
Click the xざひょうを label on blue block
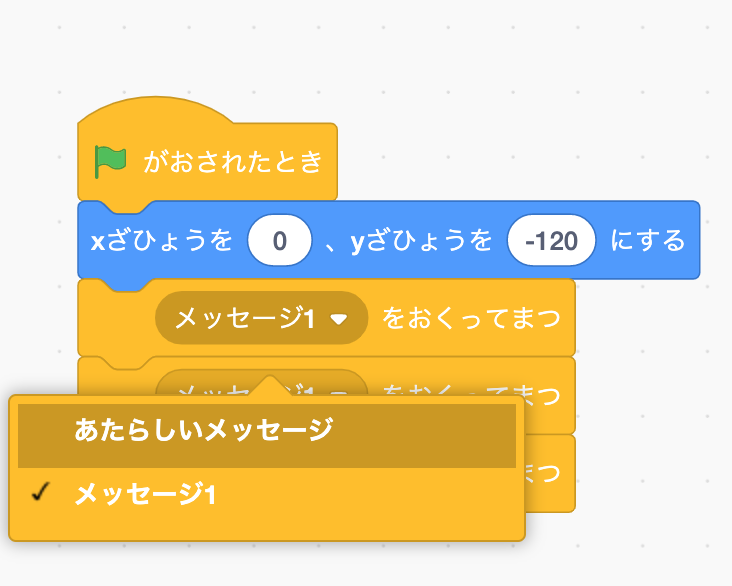162,240
